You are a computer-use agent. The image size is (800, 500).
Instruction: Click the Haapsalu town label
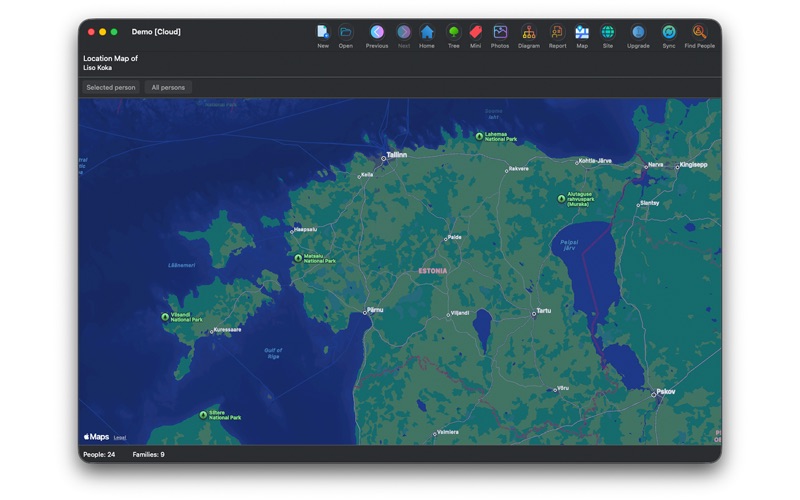click(x=306, y=230)
